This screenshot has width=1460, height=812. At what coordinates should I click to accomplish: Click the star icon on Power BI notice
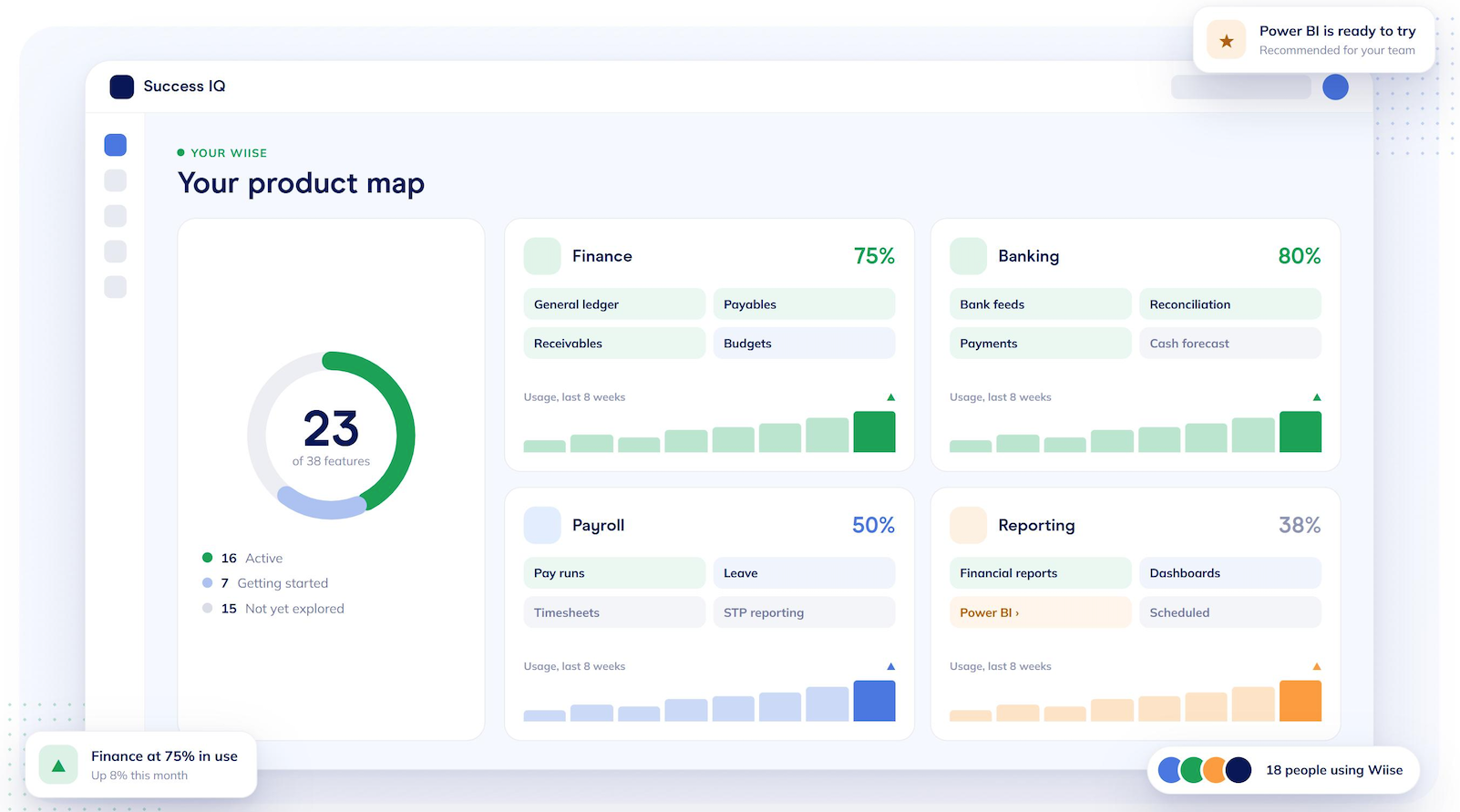pos(1227,40)
